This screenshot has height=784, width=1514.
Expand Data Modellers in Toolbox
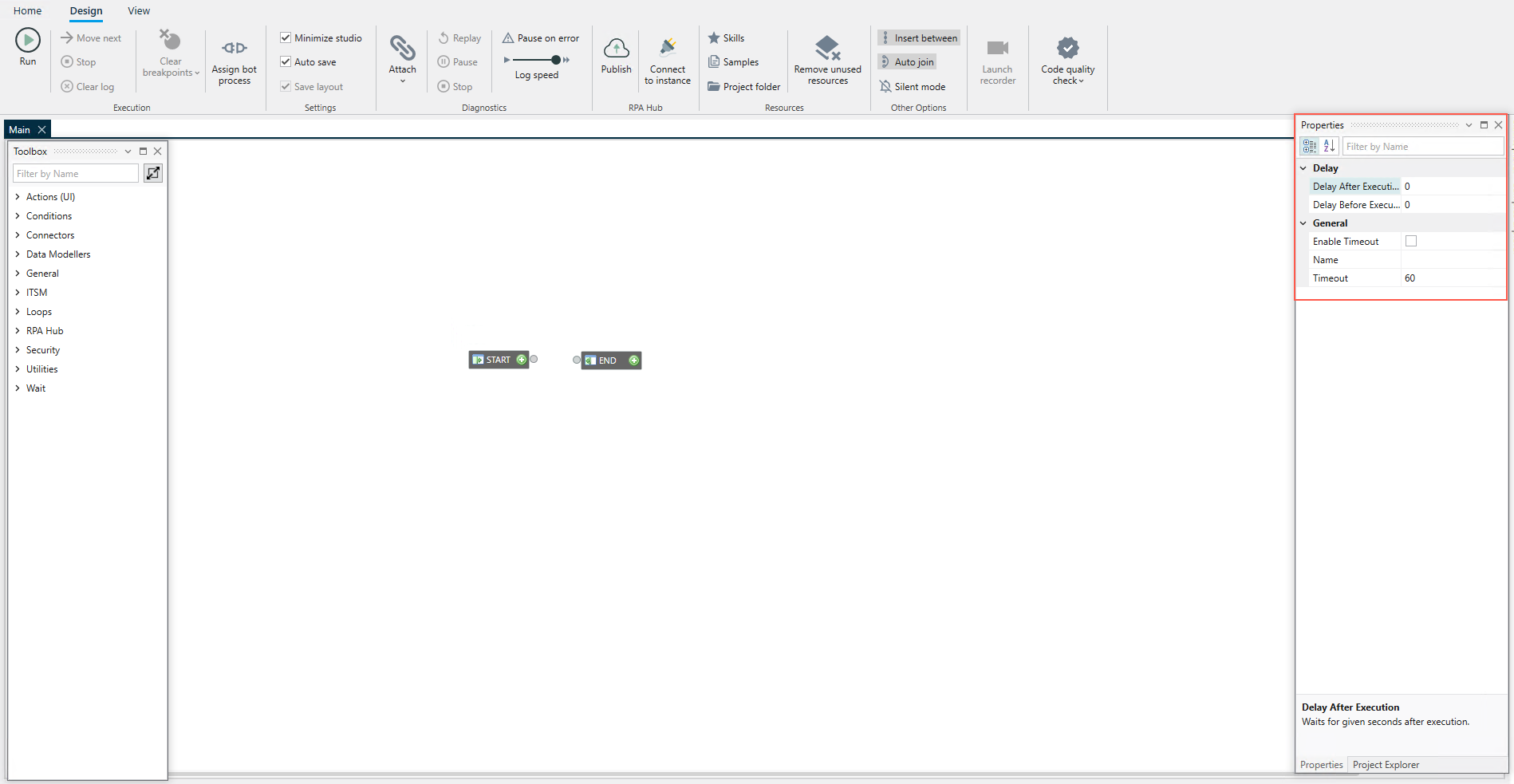(x=18, y=254)
